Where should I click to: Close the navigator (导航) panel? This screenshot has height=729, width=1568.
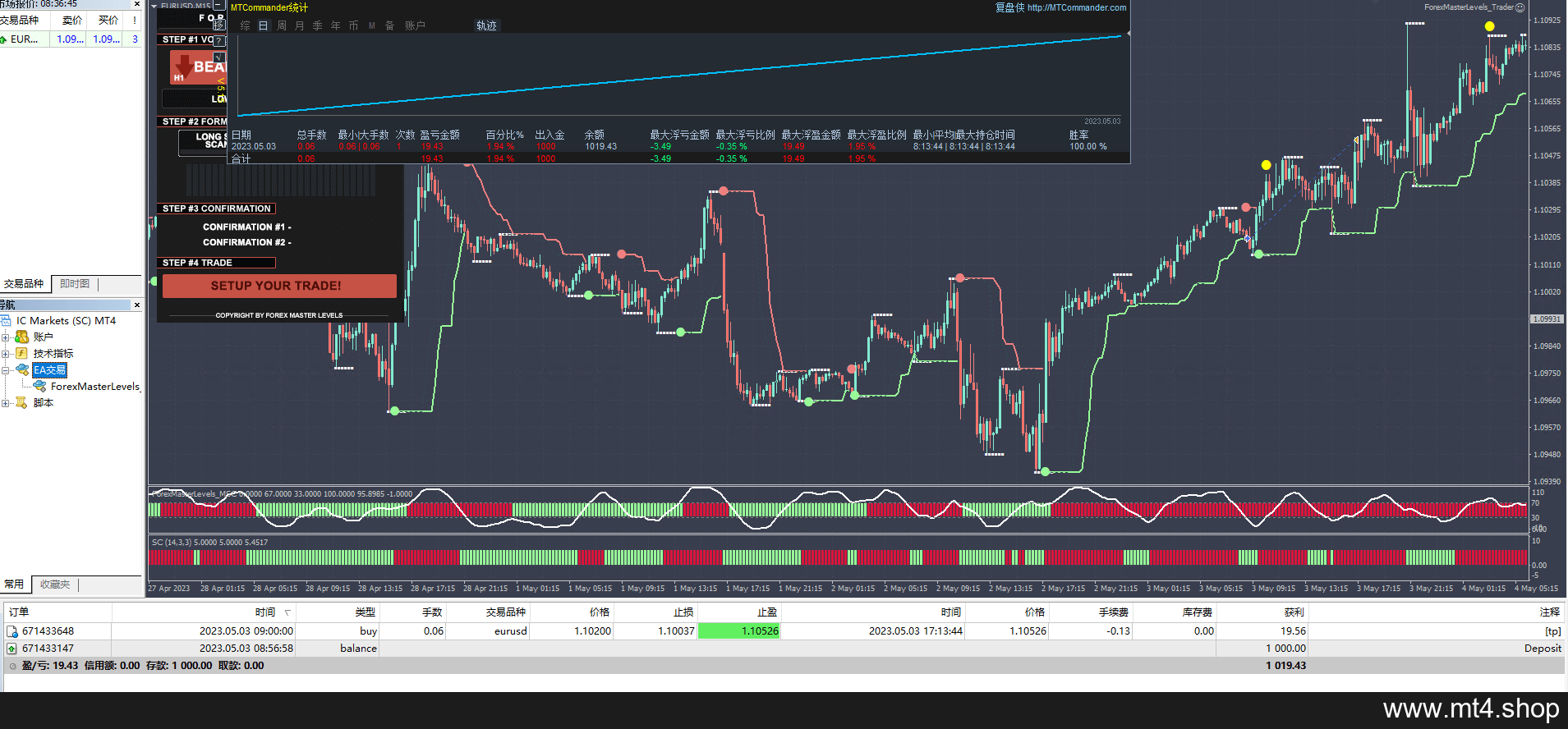point(137,305)
